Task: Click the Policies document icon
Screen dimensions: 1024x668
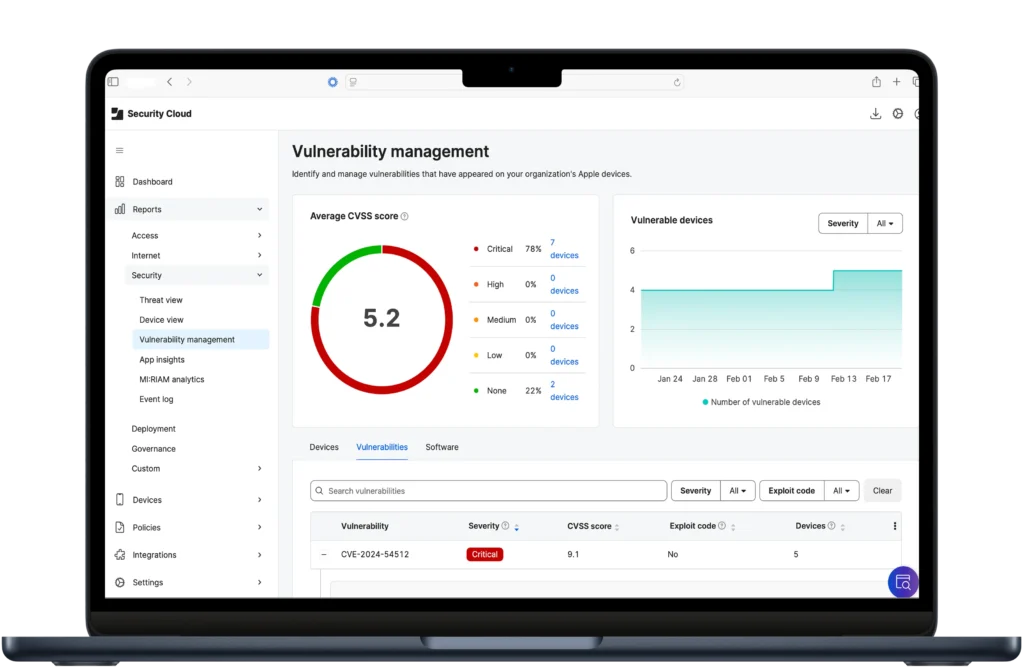Action: point(120,527)
